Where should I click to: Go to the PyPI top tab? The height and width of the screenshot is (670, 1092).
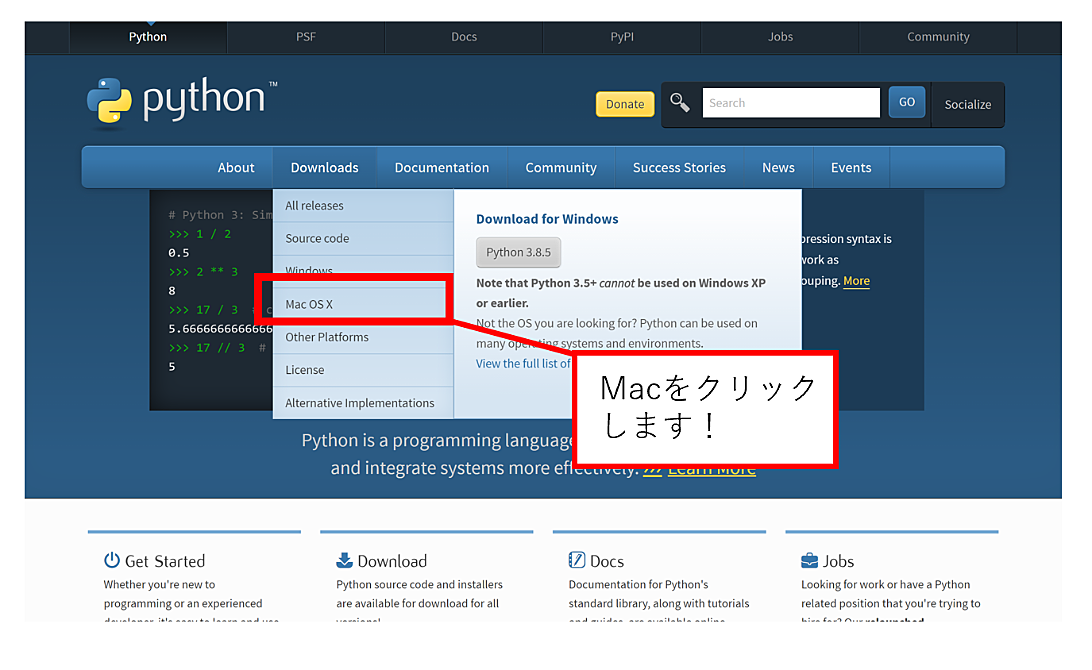click(622, 37)
